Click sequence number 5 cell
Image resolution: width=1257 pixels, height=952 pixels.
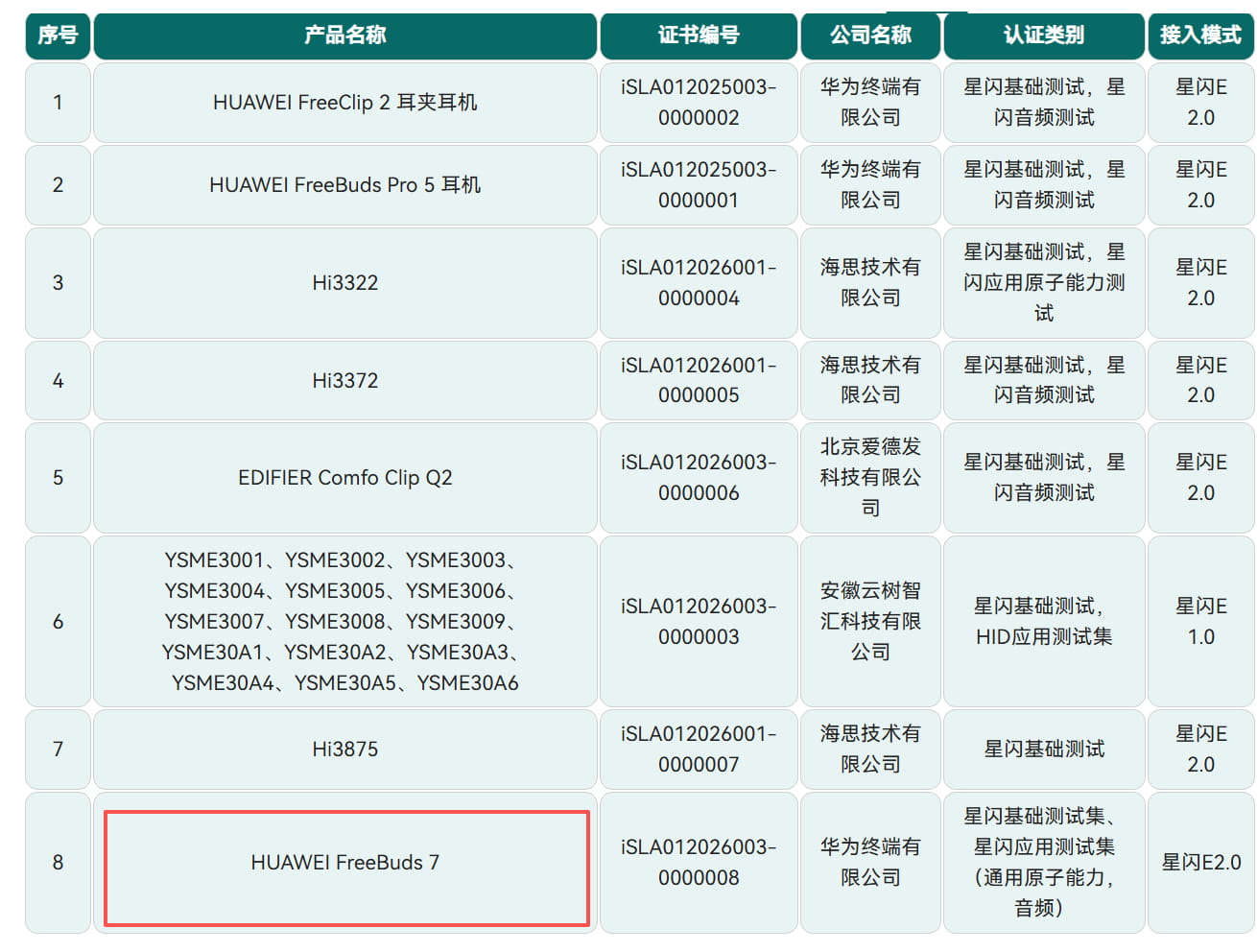coord(58,478)
